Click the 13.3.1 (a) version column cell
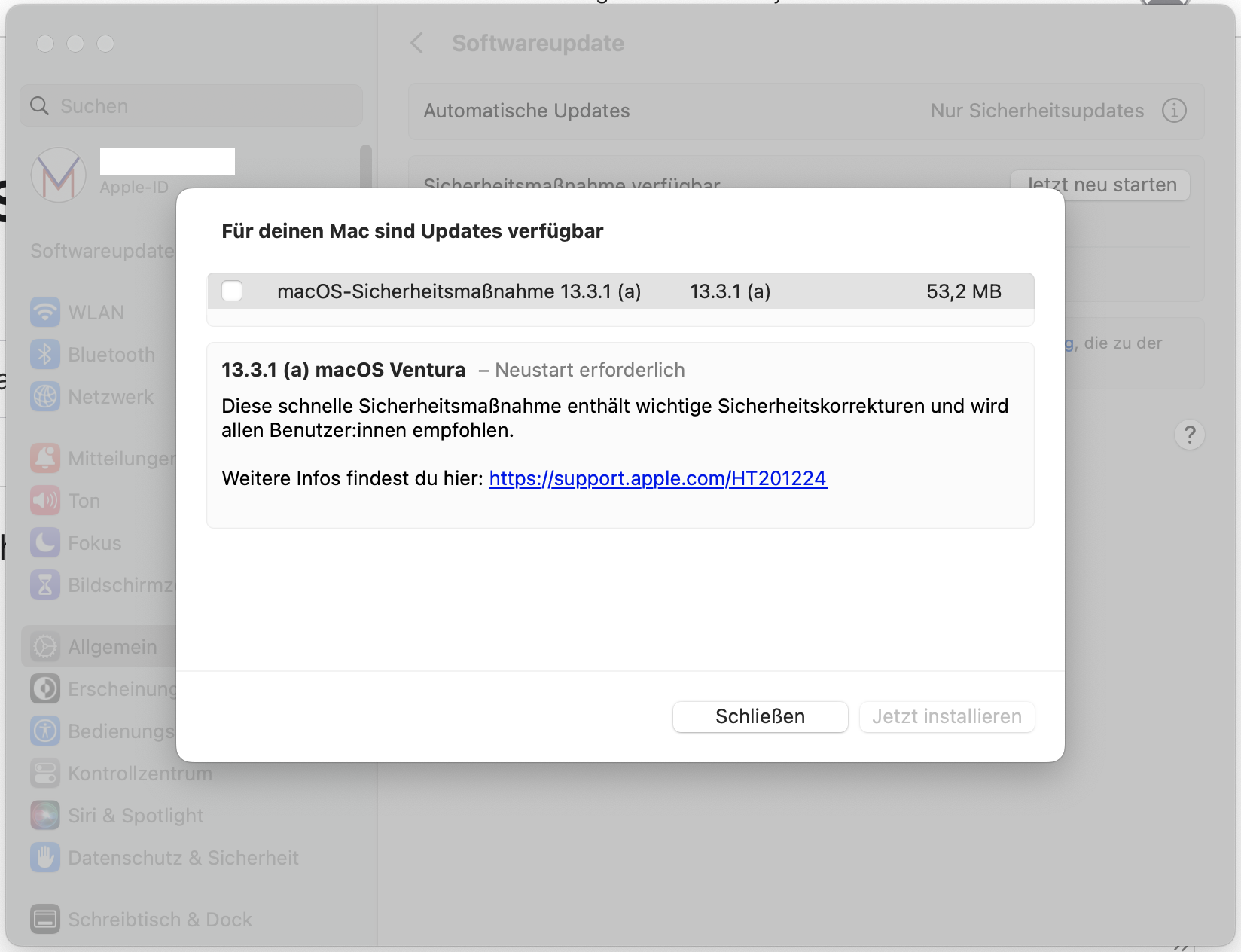 pyautogui.click(x=730, y=291)
